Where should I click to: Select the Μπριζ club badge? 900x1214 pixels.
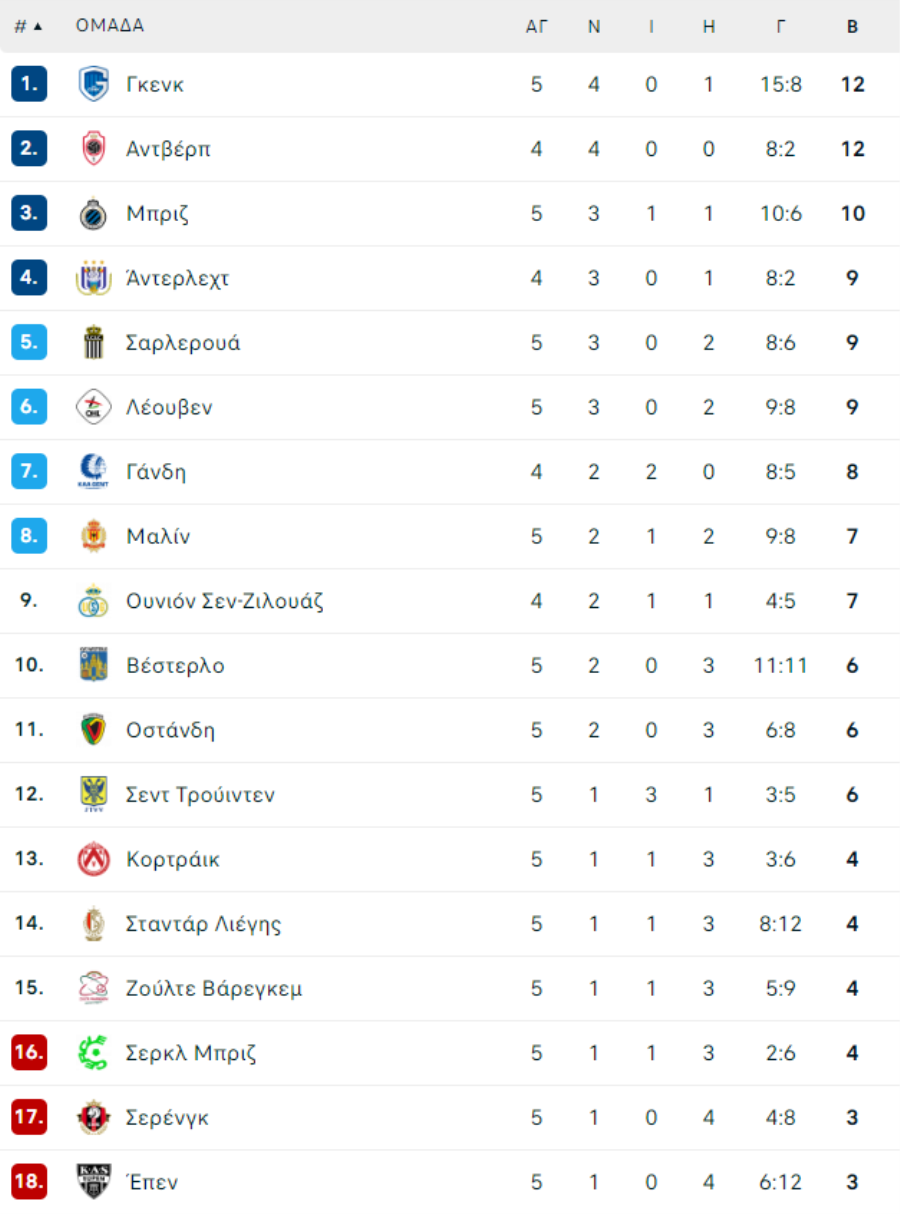(x=93, y=213)
